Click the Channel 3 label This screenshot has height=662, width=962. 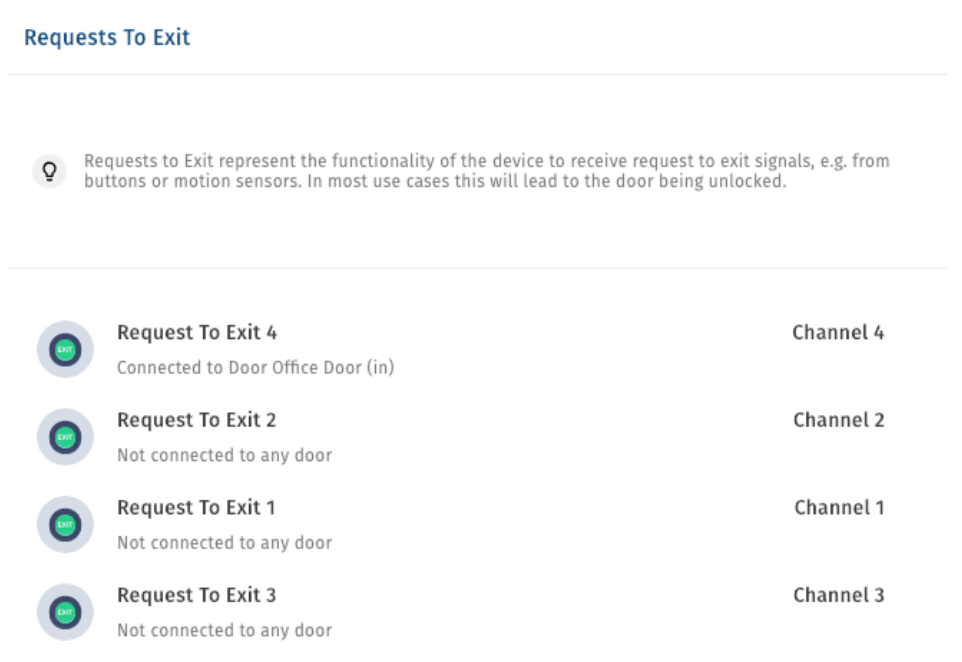point(838,595)
